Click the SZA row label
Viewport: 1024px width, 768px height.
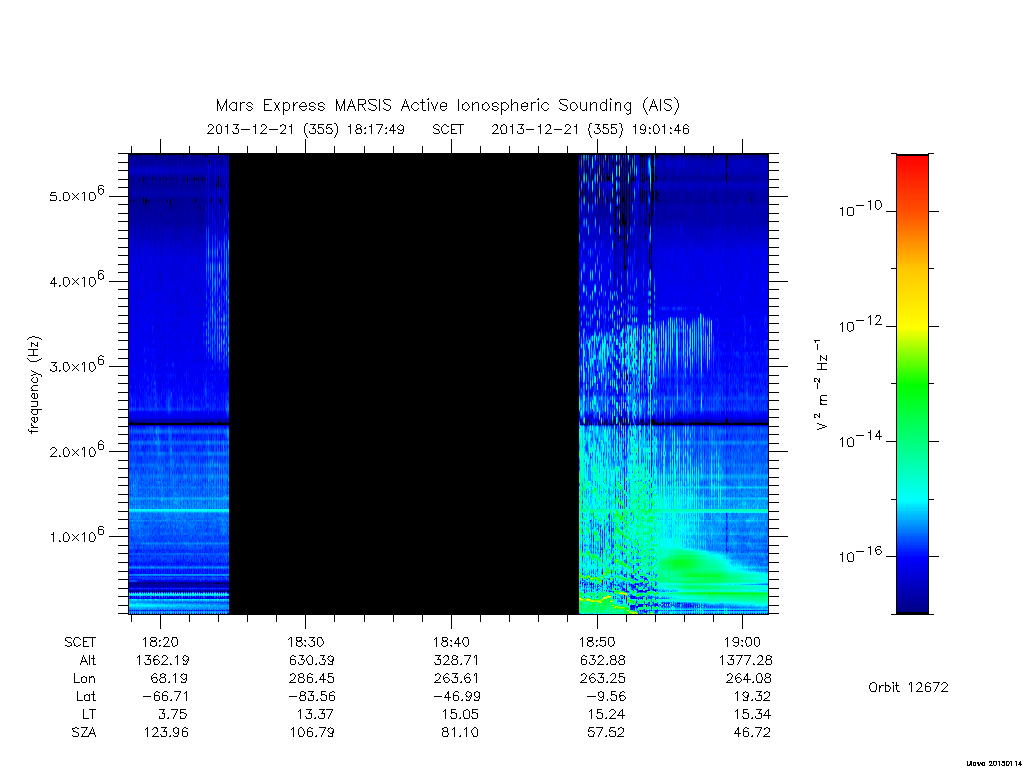point(84,732)
